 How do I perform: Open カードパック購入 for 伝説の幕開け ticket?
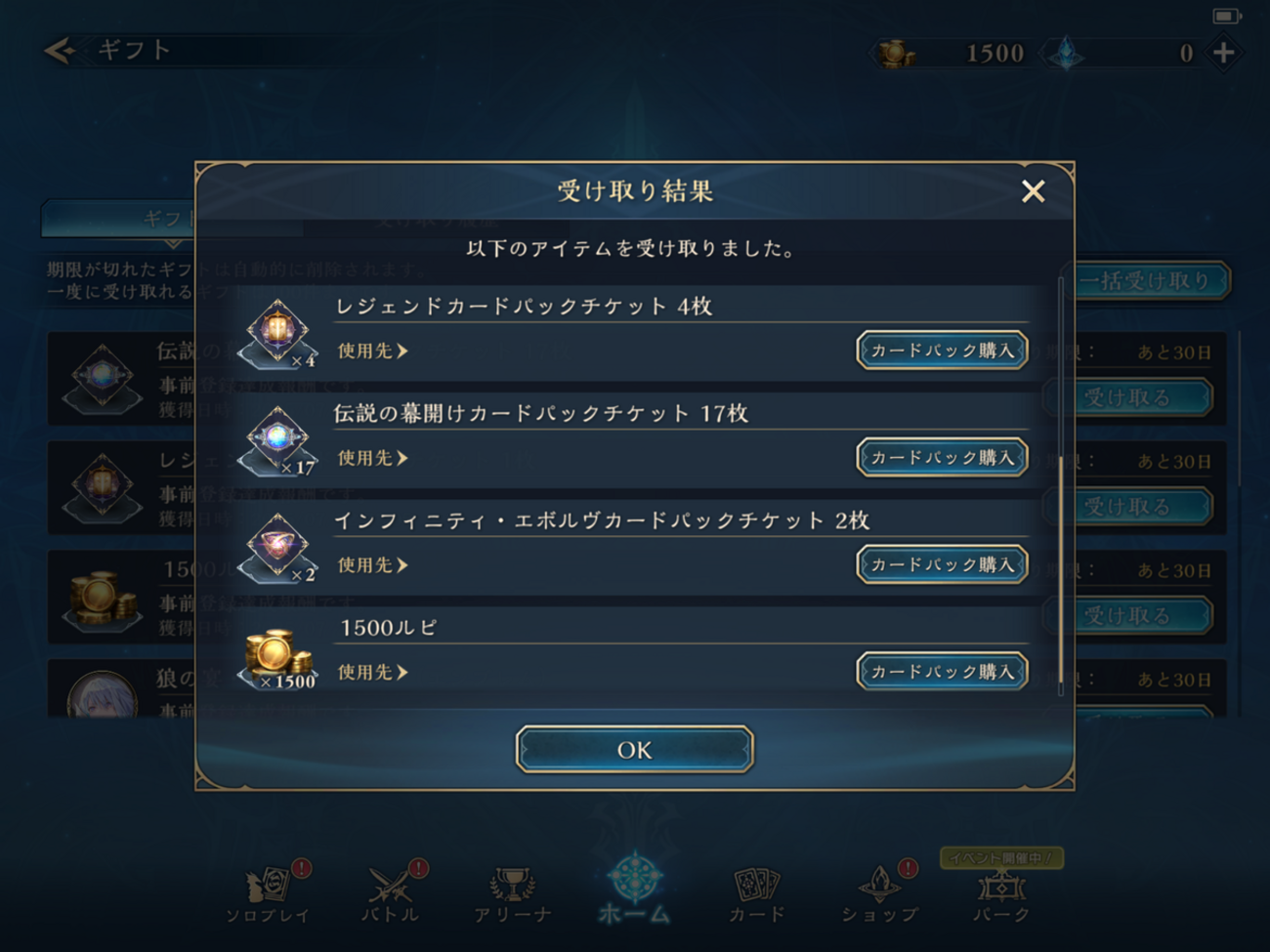(942, 457)
